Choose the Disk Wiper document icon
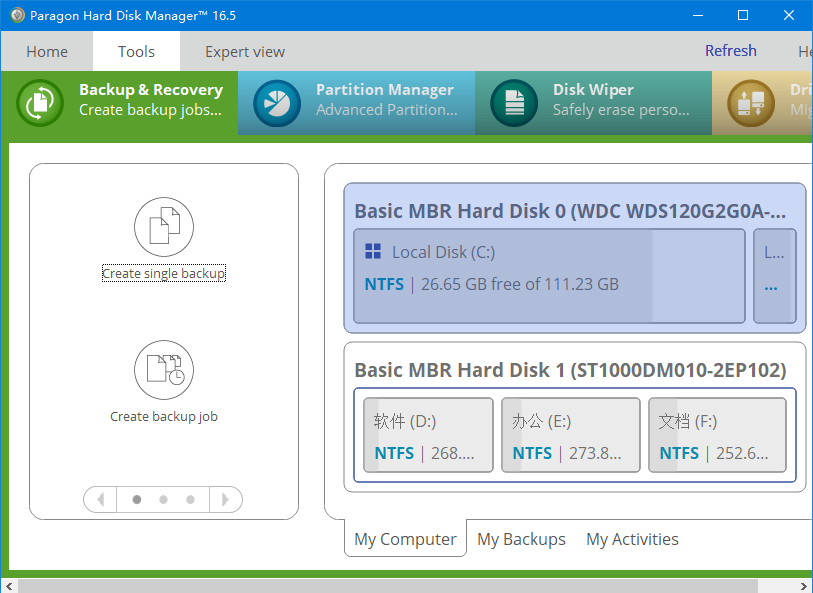The height and width of the screenshot is (593, 813). click(x=514, y=103)
